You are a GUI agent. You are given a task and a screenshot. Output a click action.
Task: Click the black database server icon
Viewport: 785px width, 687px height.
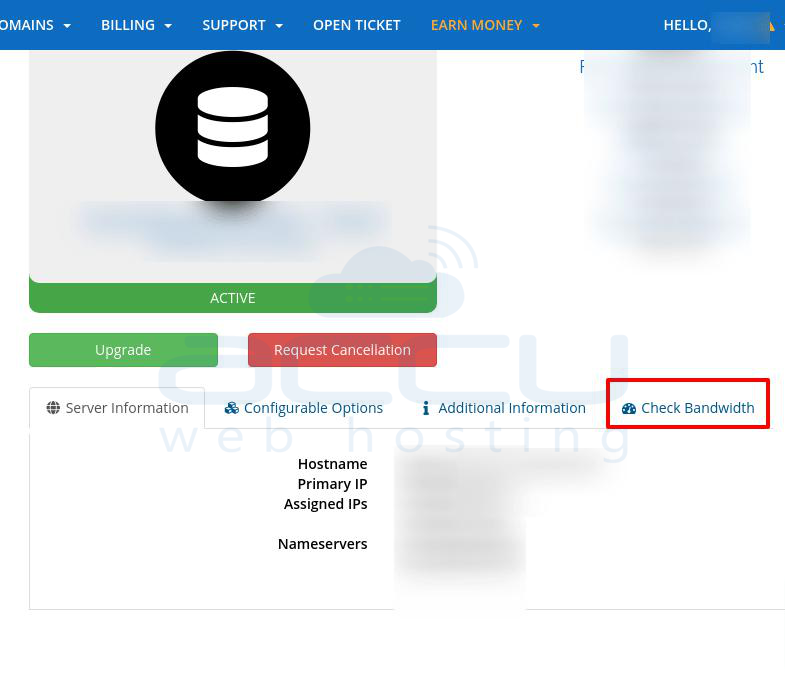coord(233,128)
